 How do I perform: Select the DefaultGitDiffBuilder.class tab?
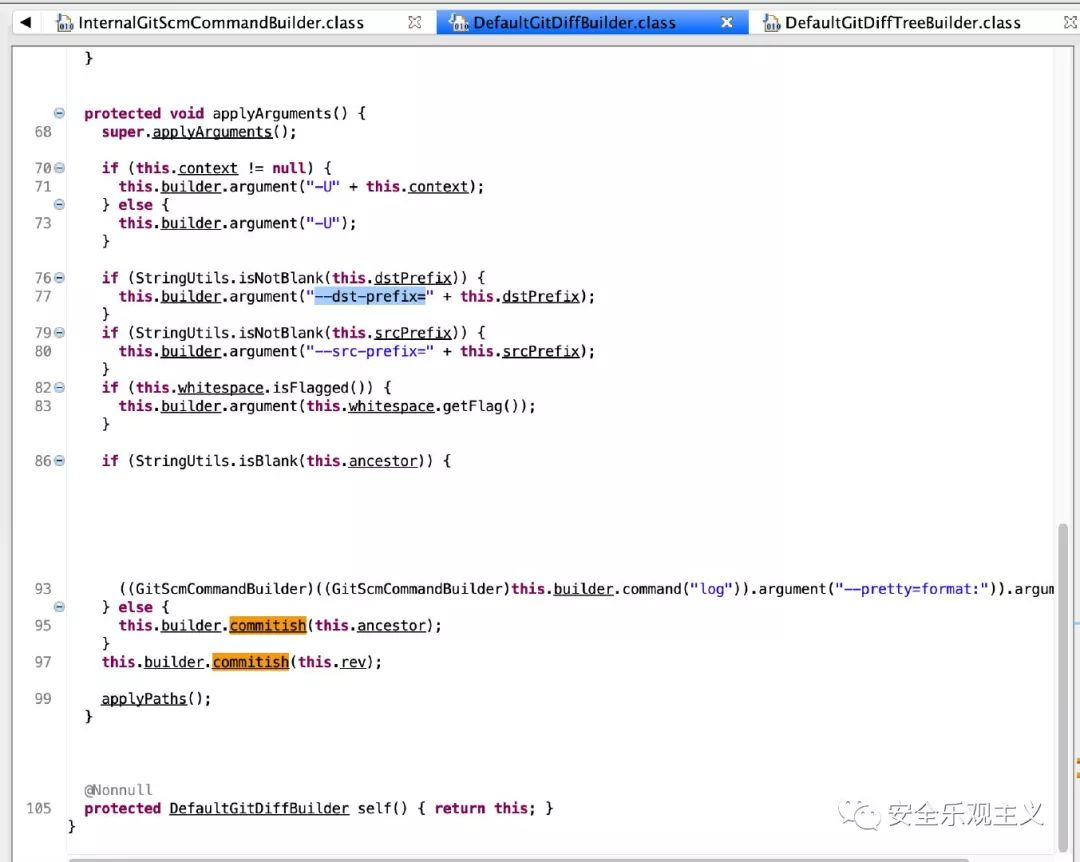point(574,23)
